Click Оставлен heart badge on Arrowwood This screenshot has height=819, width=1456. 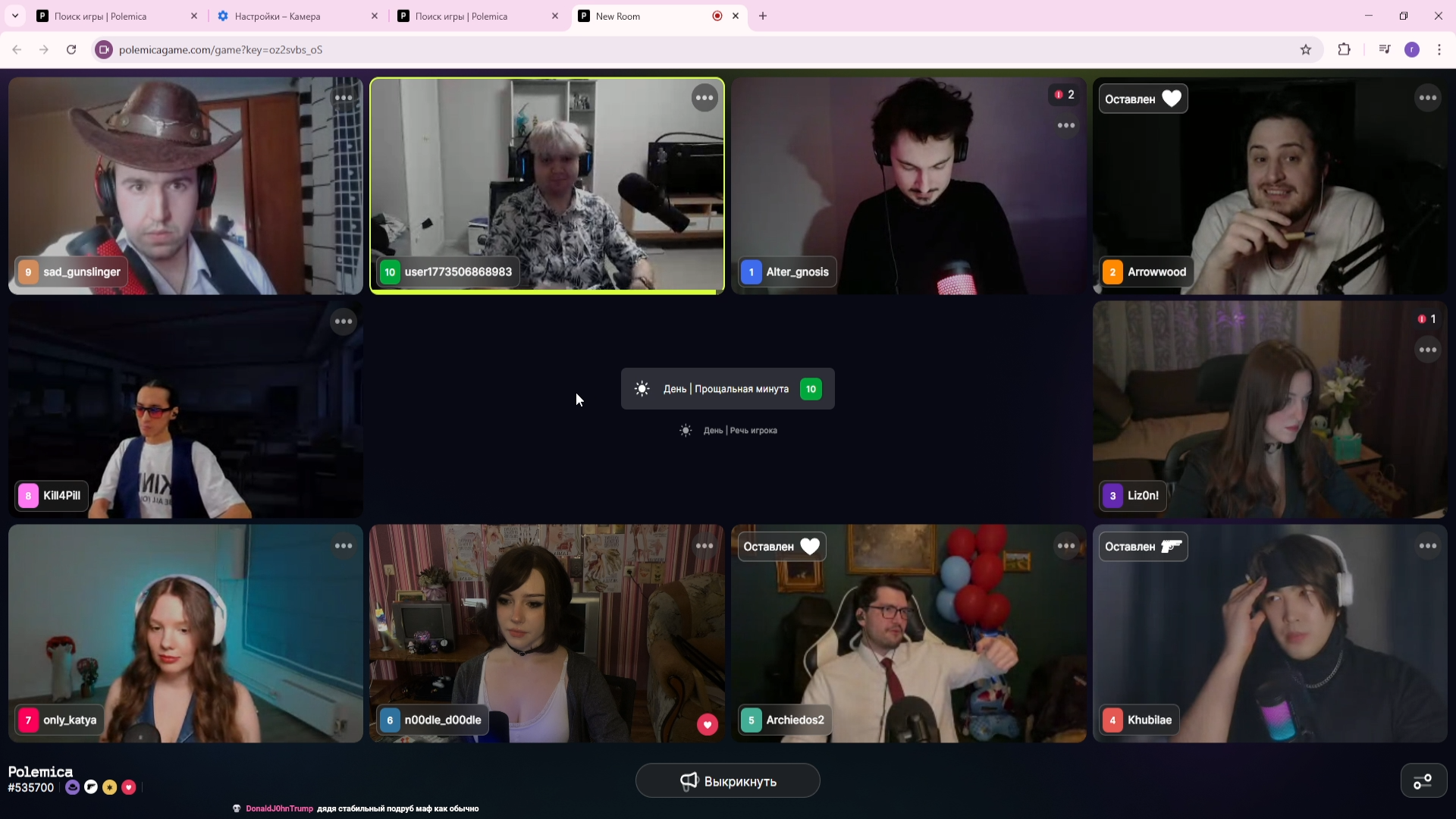(1143, 99)
